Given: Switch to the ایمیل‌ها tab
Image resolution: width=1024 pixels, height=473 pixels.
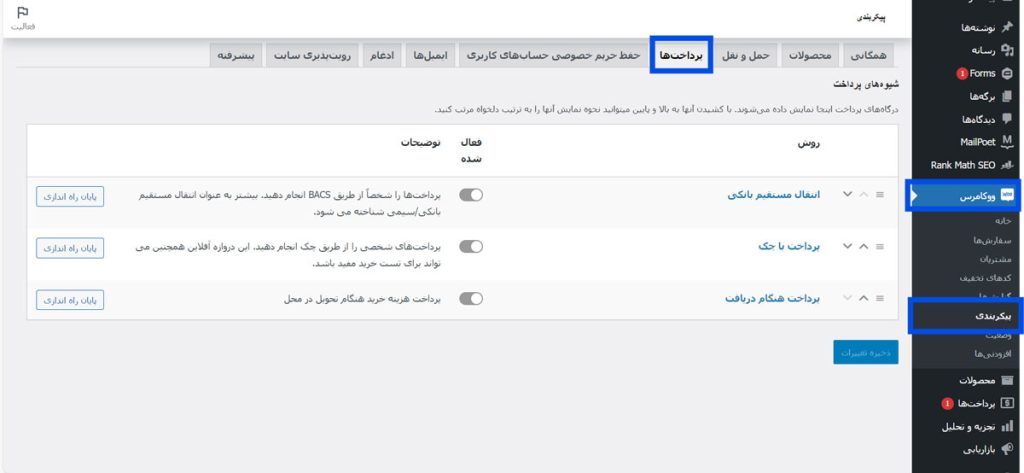Looking at the screenshot, I should tap(430, 56).
